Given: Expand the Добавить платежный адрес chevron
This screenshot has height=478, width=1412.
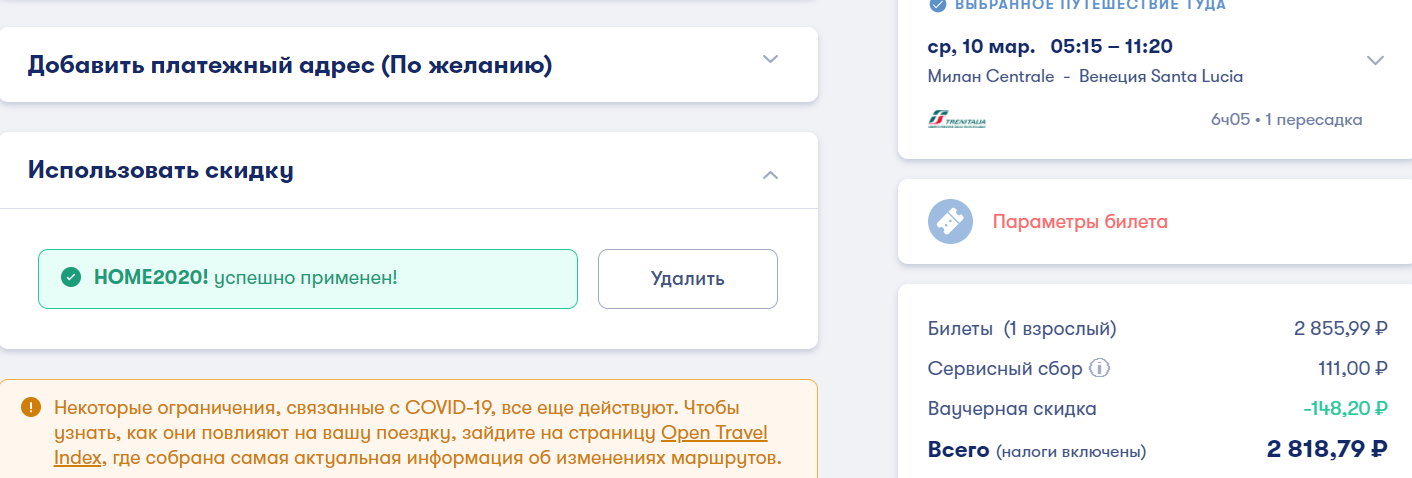Looking at the screenshot, I should (x=770, y=58).
